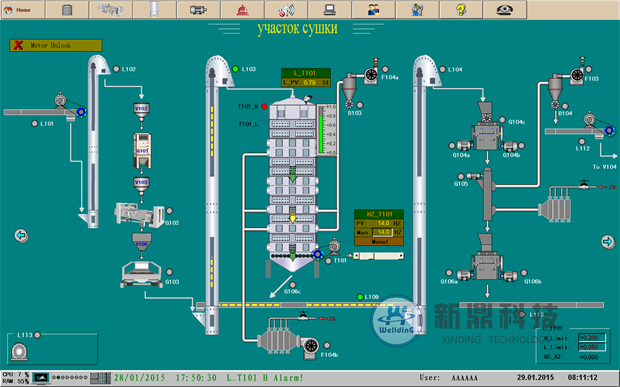Toggle the L109 conveyor status indicator
Screen dimensions: 620x387
[360, 296]
